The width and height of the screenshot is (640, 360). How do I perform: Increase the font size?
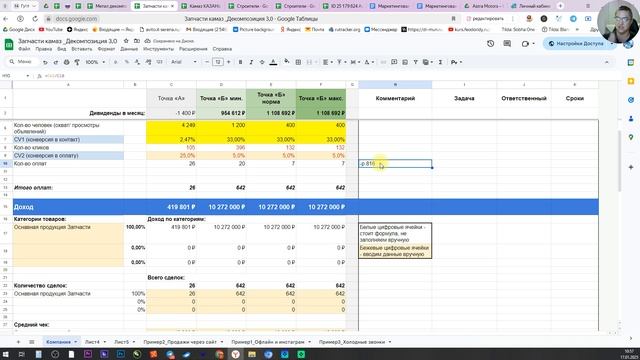tap(229, 62)
